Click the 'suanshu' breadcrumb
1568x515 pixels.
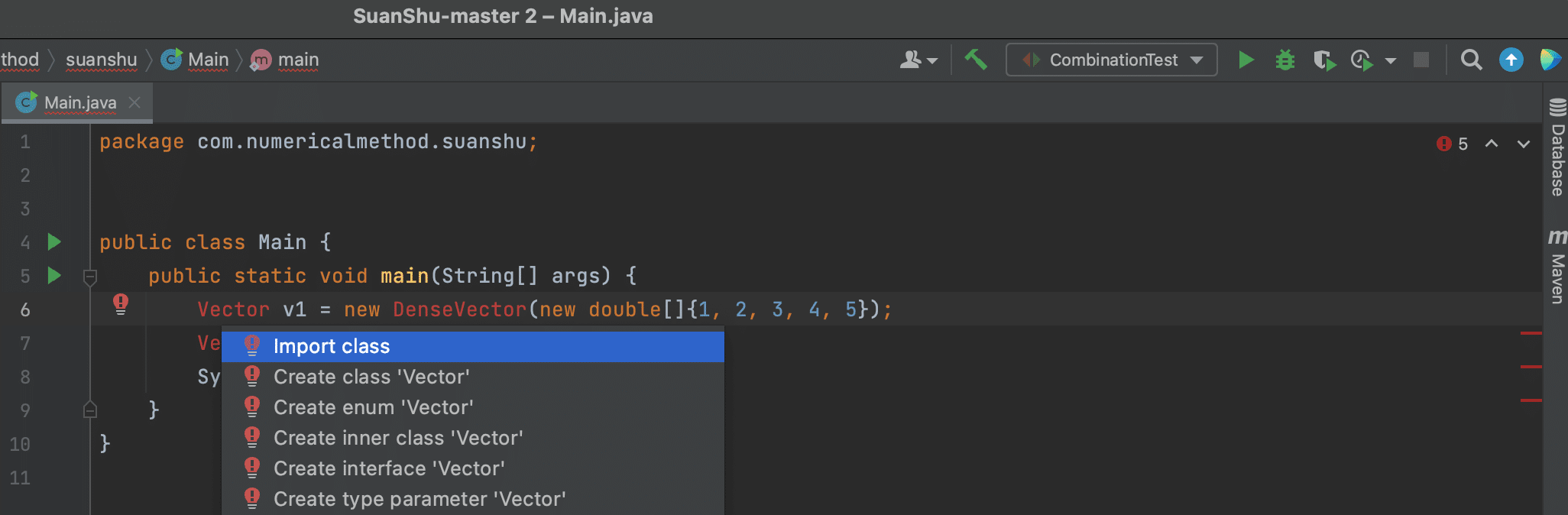click(102, 60)
